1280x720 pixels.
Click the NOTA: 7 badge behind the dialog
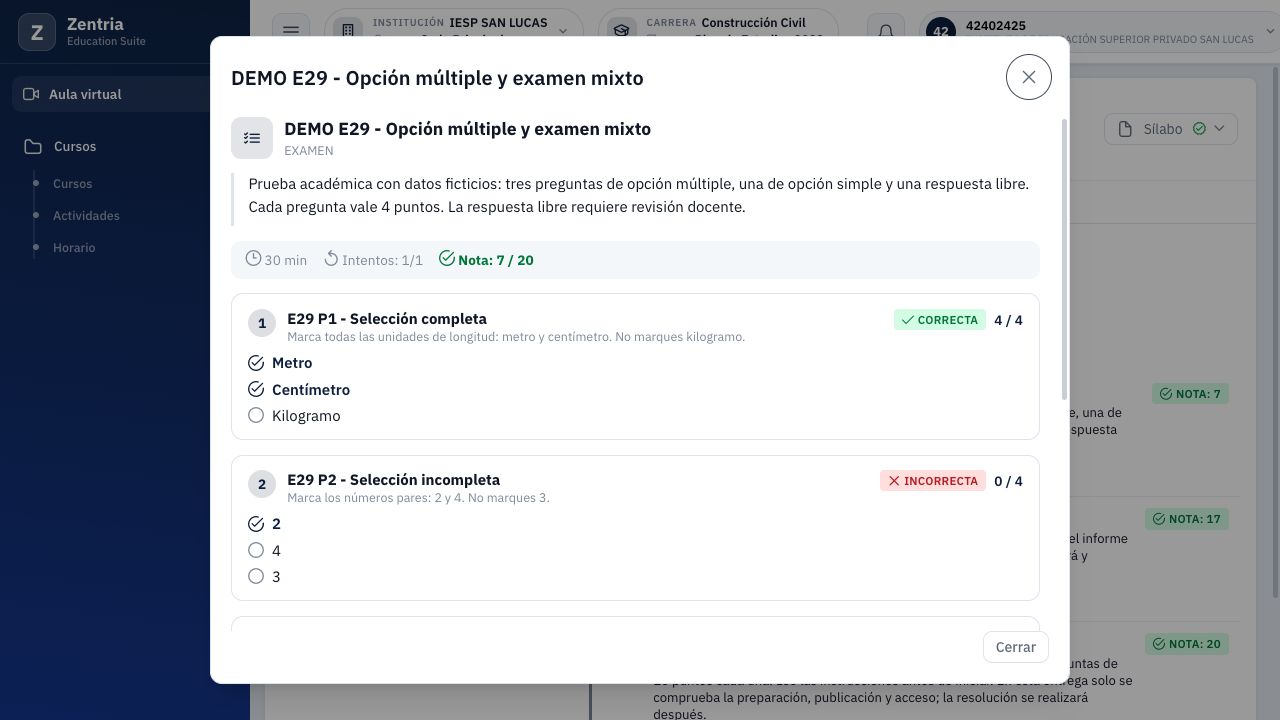[1190, 394]
